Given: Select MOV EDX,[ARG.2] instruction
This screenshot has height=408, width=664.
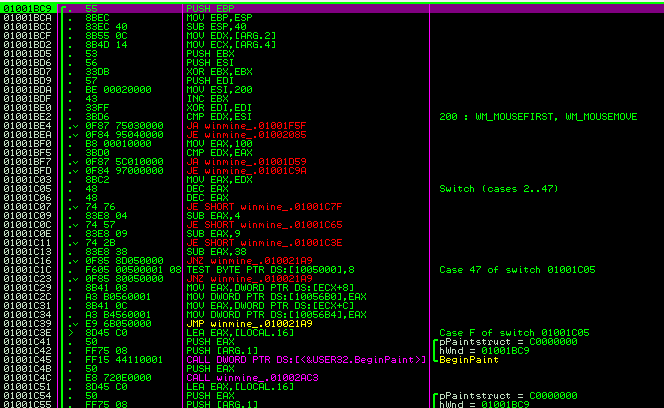Looking at the screenshot, I should pos(231,36).
